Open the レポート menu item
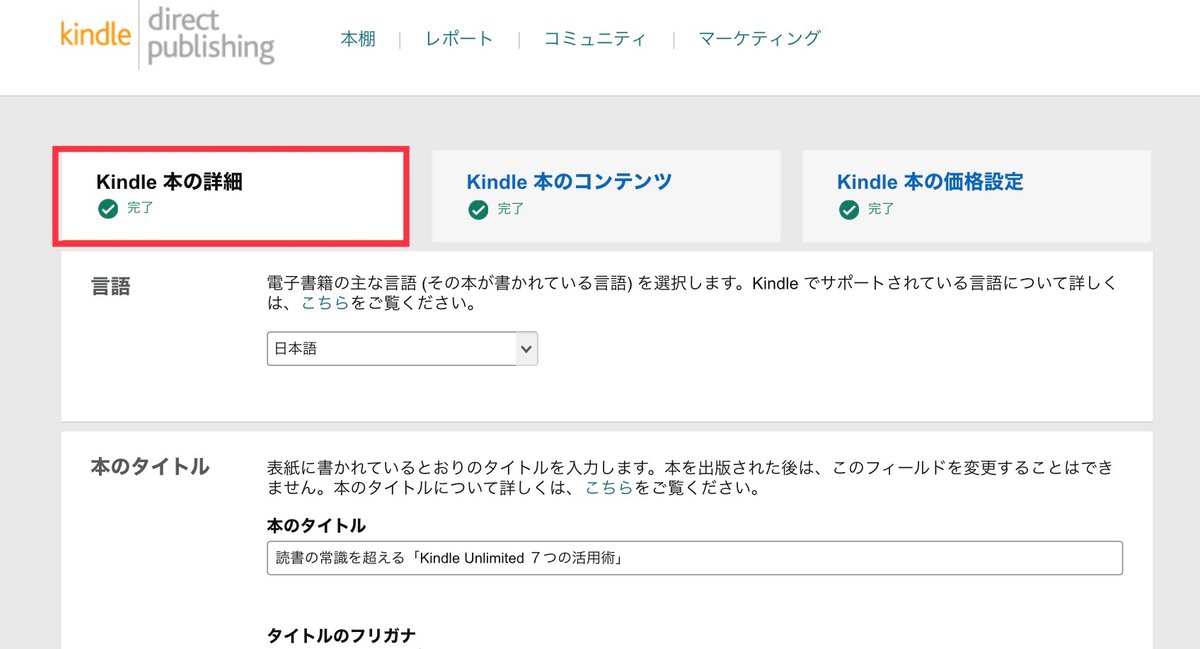 pyautogui.click(x=459, y=39)
